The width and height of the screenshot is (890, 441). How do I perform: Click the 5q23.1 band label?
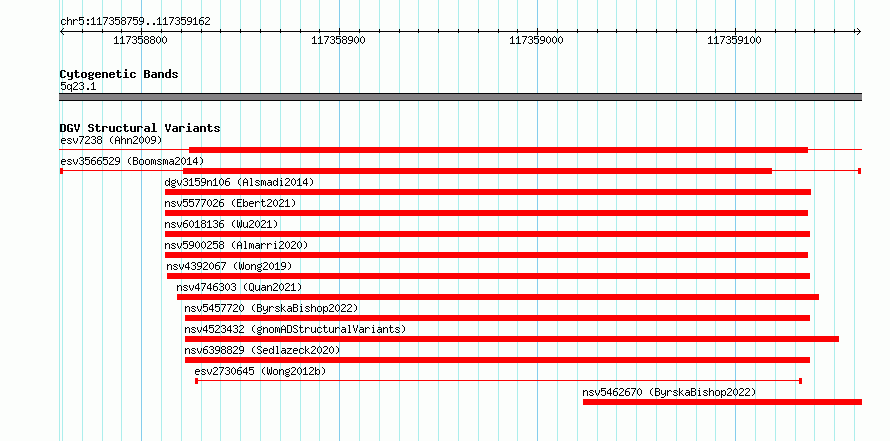click(x=78, y=86)
